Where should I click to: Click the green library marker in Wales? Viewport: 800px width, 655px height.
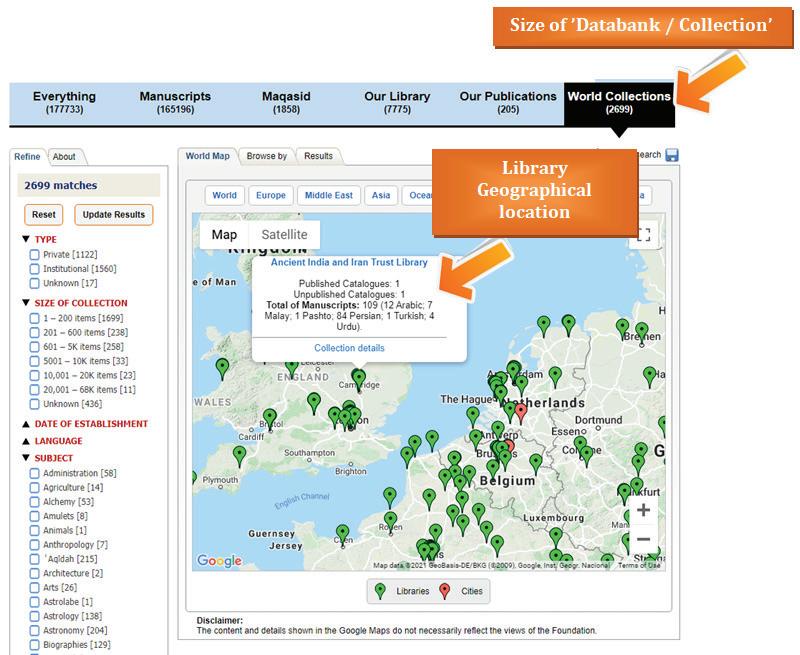pos(222,368)
